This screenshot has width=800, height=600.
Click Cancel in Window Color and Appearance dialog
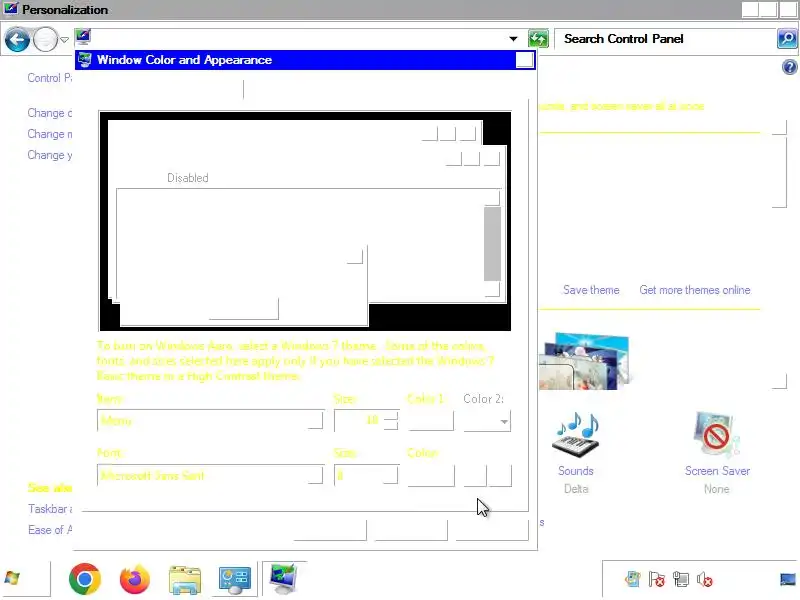(x=411, y=530)
